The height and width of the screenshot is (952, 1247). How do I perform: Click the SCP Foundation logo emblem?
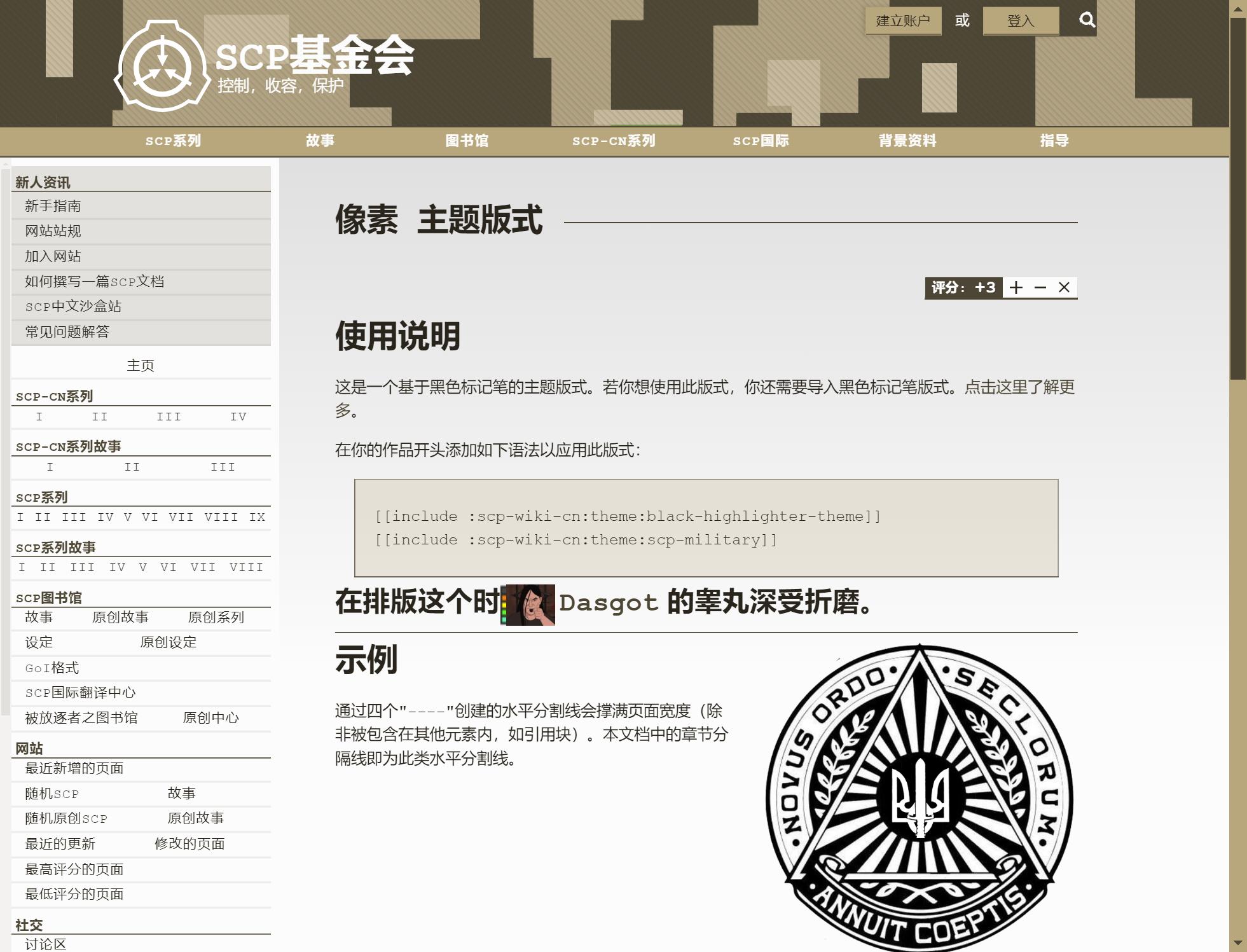click(x=162, y=67)
